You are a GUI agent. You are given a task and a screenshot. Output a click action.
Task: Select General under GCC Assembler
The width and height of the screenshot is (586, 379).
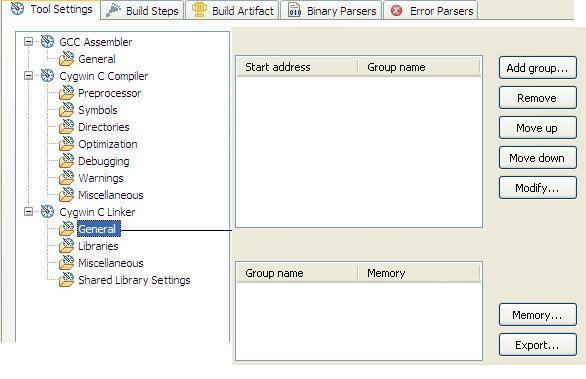(97, 59)
